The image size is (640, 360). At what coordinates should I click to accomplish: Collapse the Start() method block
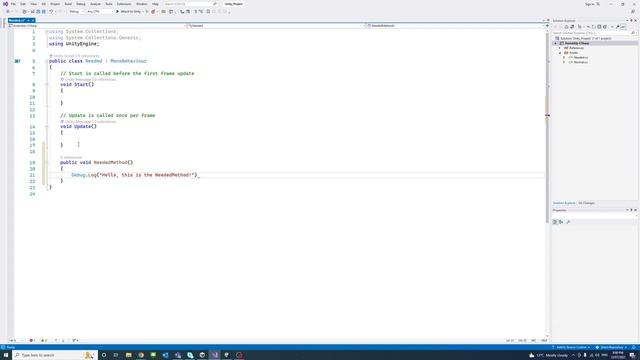[47, 84]
